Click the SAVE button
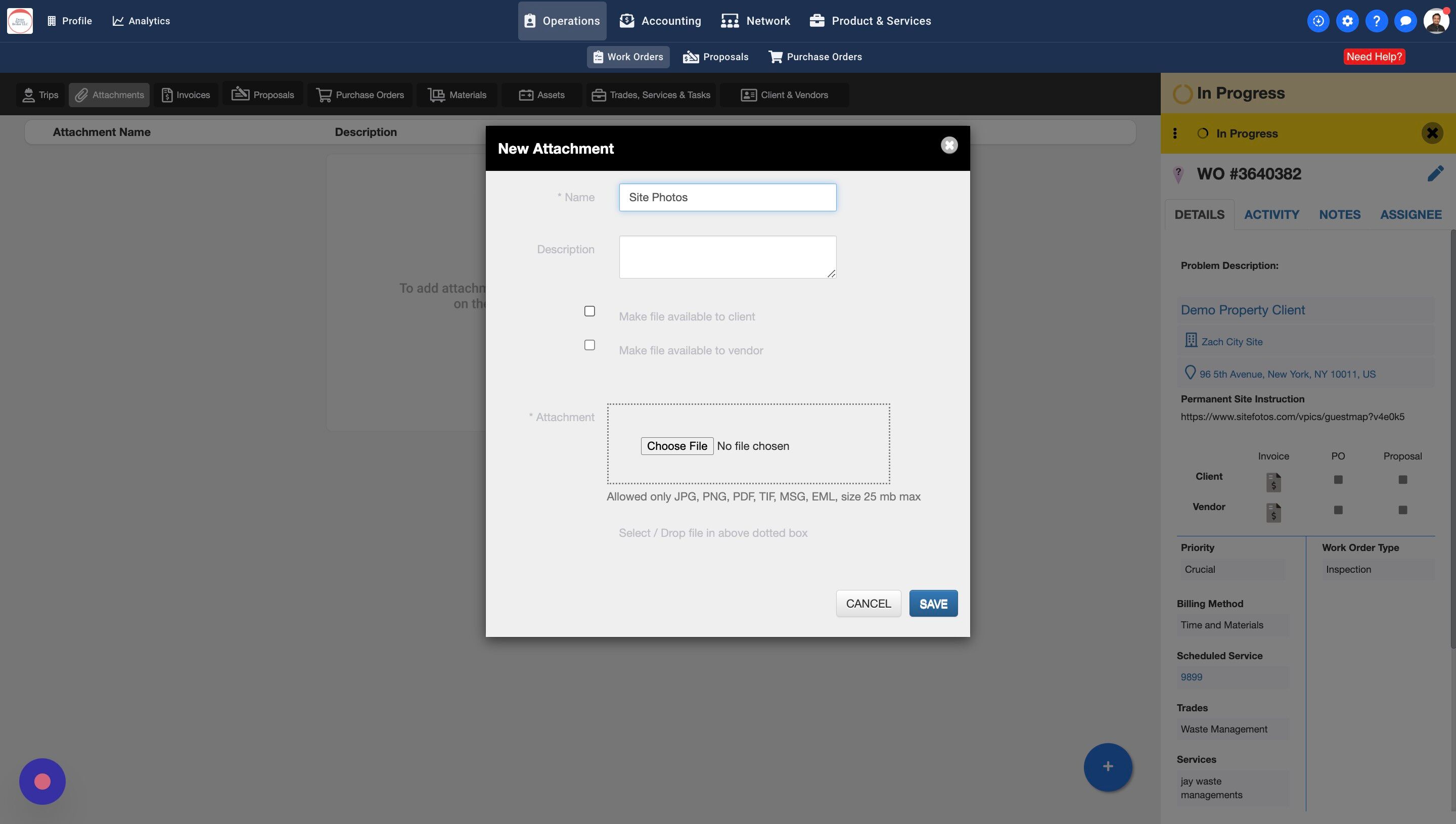This screenshot has height=824, width=1456. 933,603
